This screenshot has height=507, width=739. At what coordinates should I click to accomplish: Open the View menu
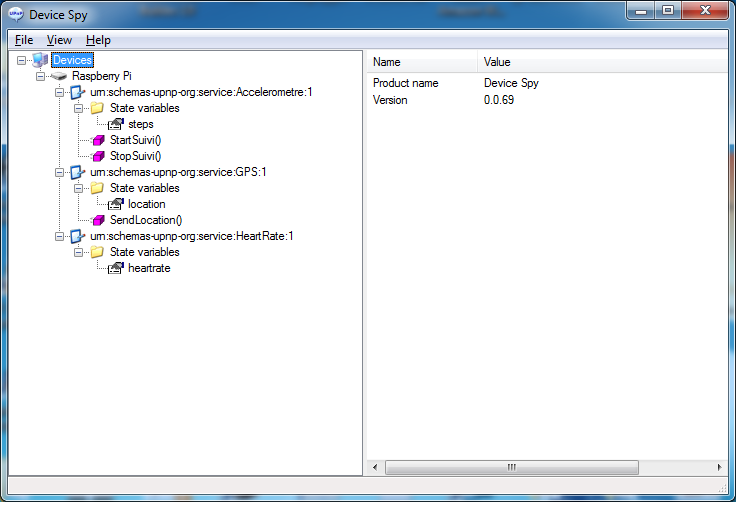(59, 40)
